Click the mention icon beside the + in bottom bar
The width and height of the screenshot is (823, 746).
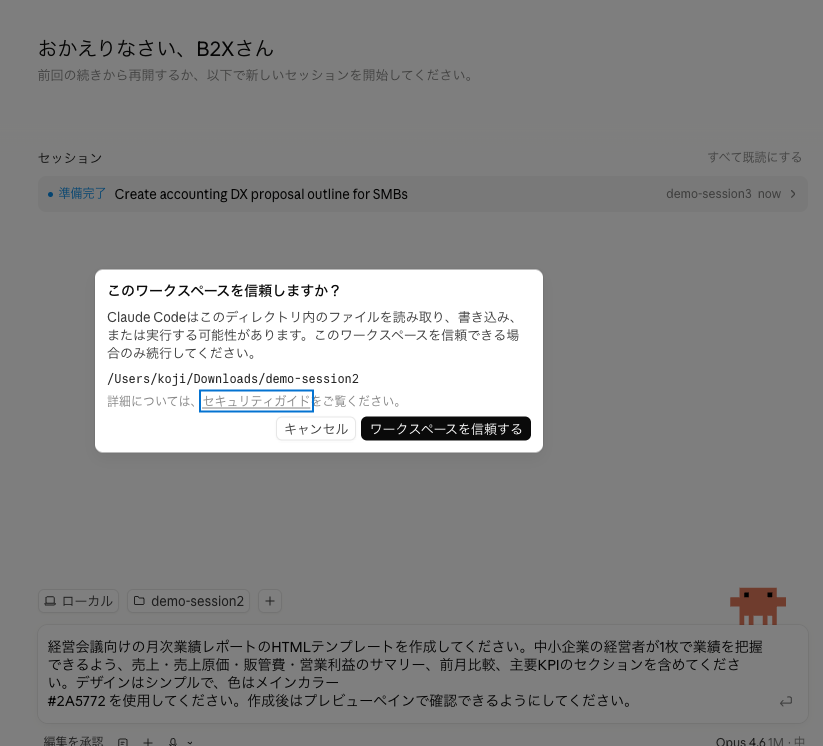[172, 742]
